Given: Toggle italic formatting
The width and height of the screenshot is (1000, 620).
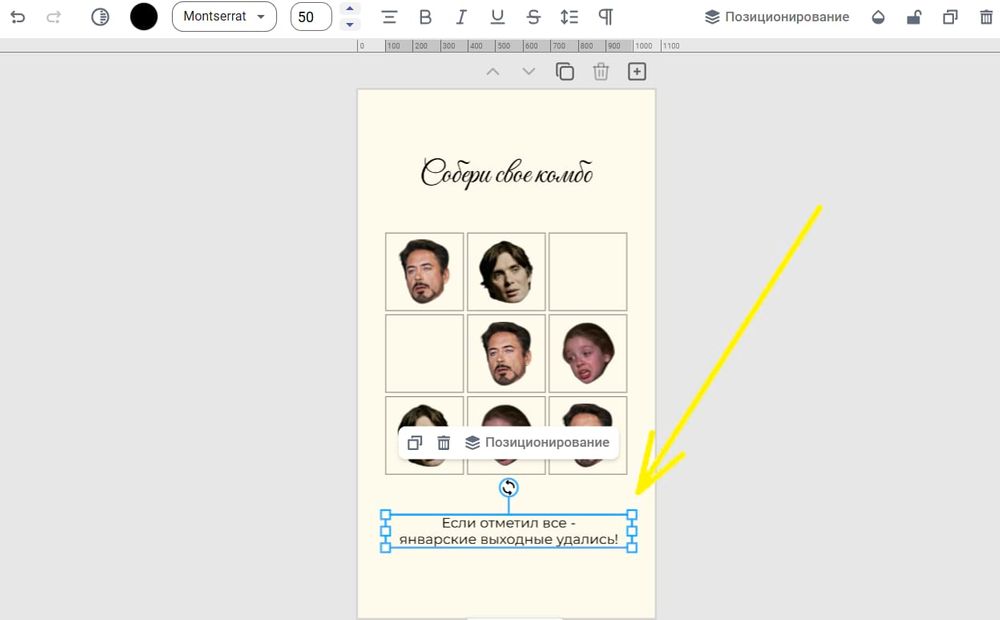Looking at the screenshot, I should (461, 17).
